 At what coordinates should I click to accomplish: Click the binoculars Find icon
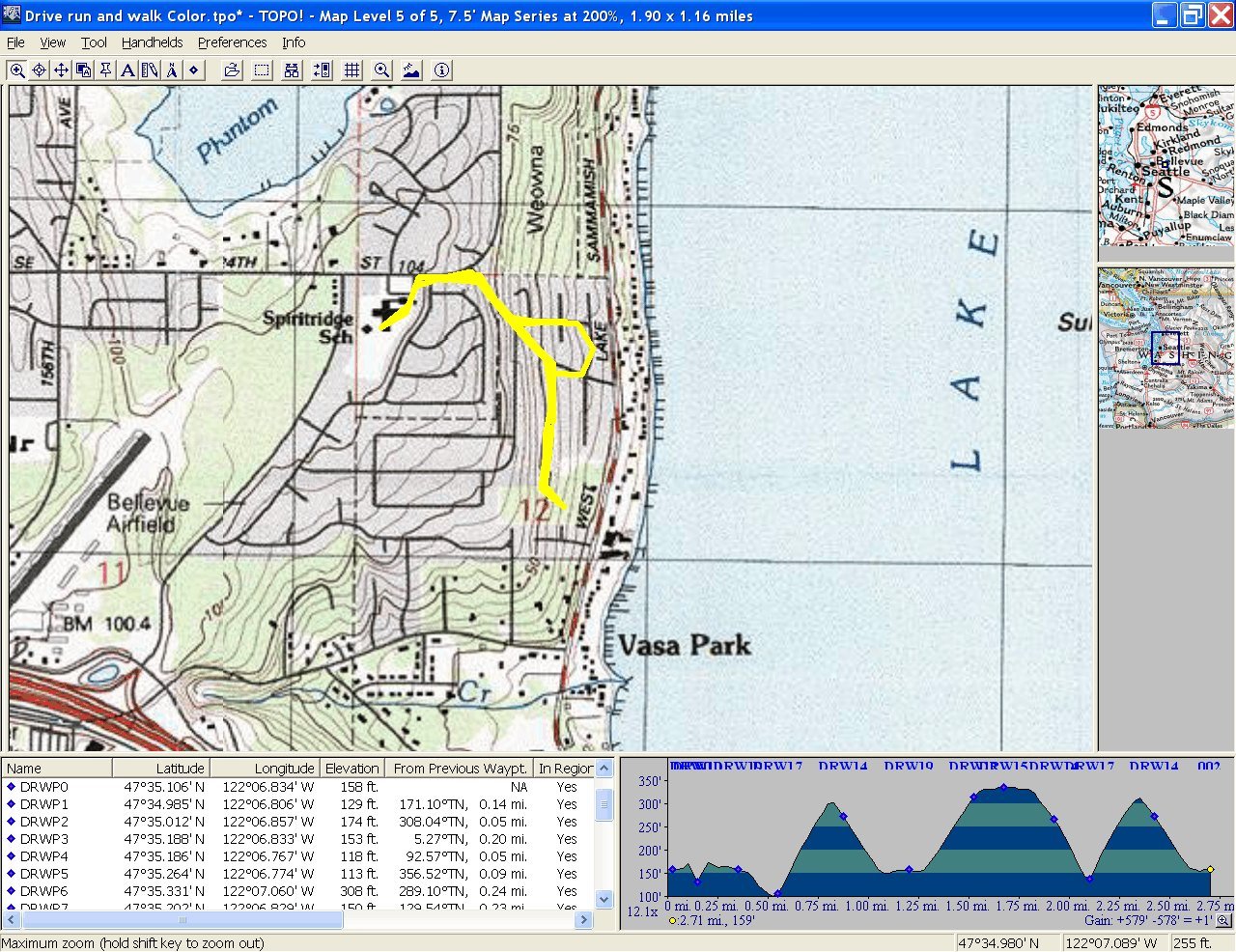[x=292, y=70]
